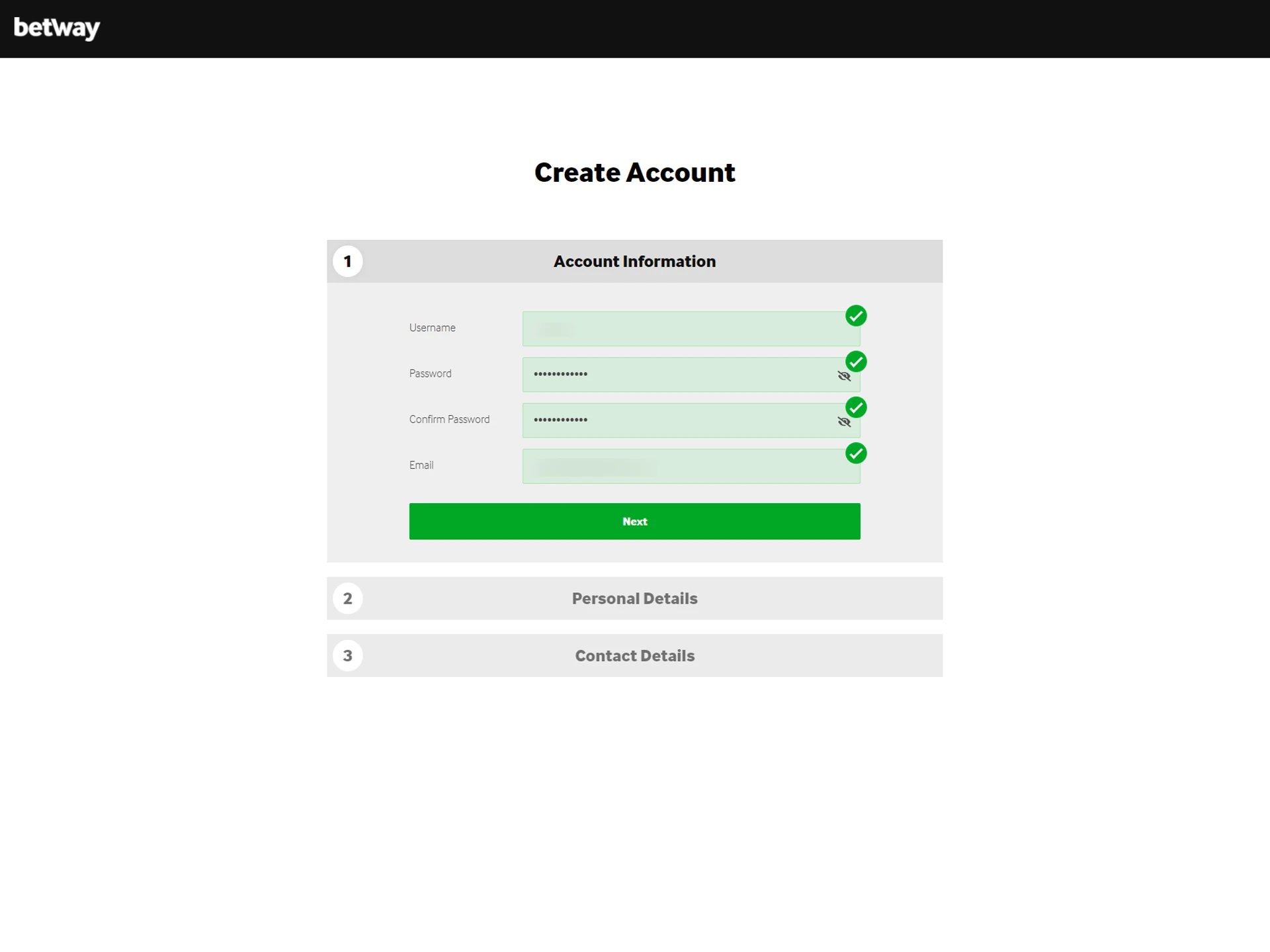Click the username field validation checkmark icon
The image size is (1270, 952).
point(855,315)
